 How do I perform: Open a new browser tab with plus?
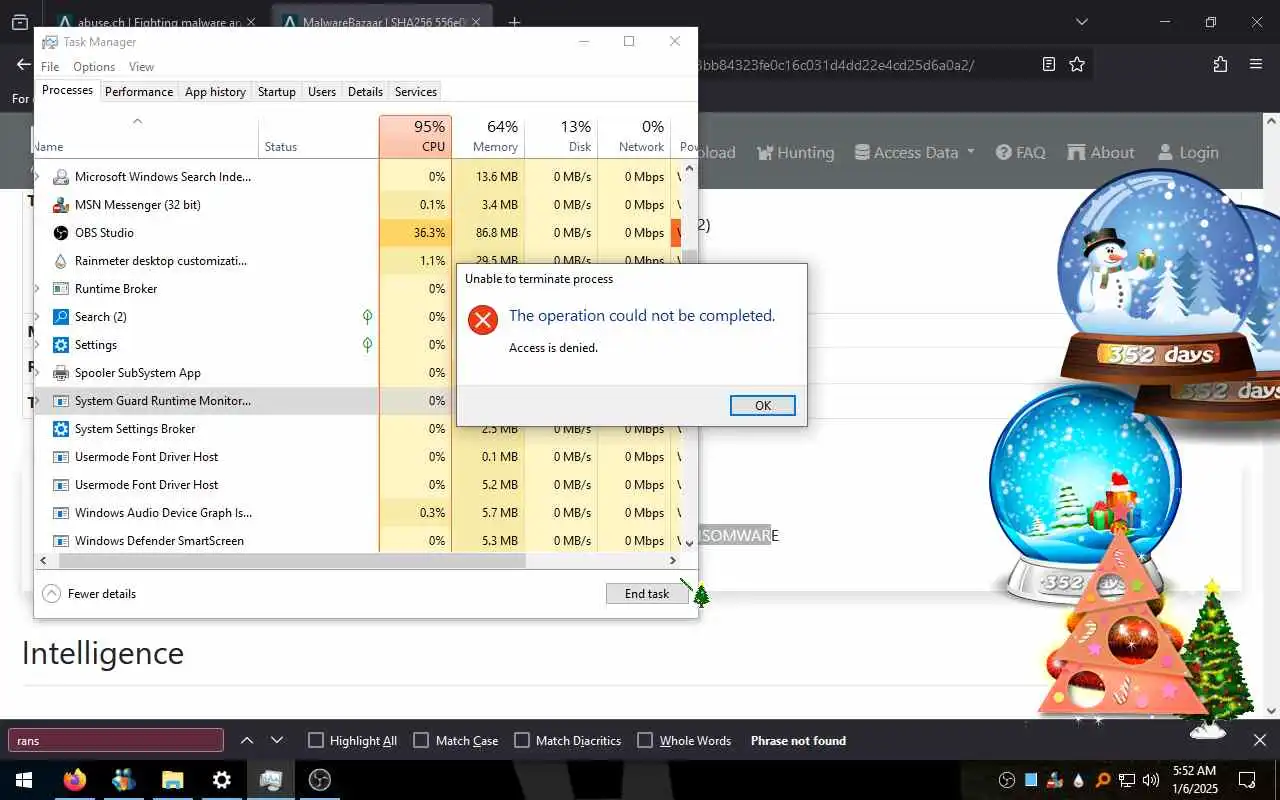(x=514, y=22)
